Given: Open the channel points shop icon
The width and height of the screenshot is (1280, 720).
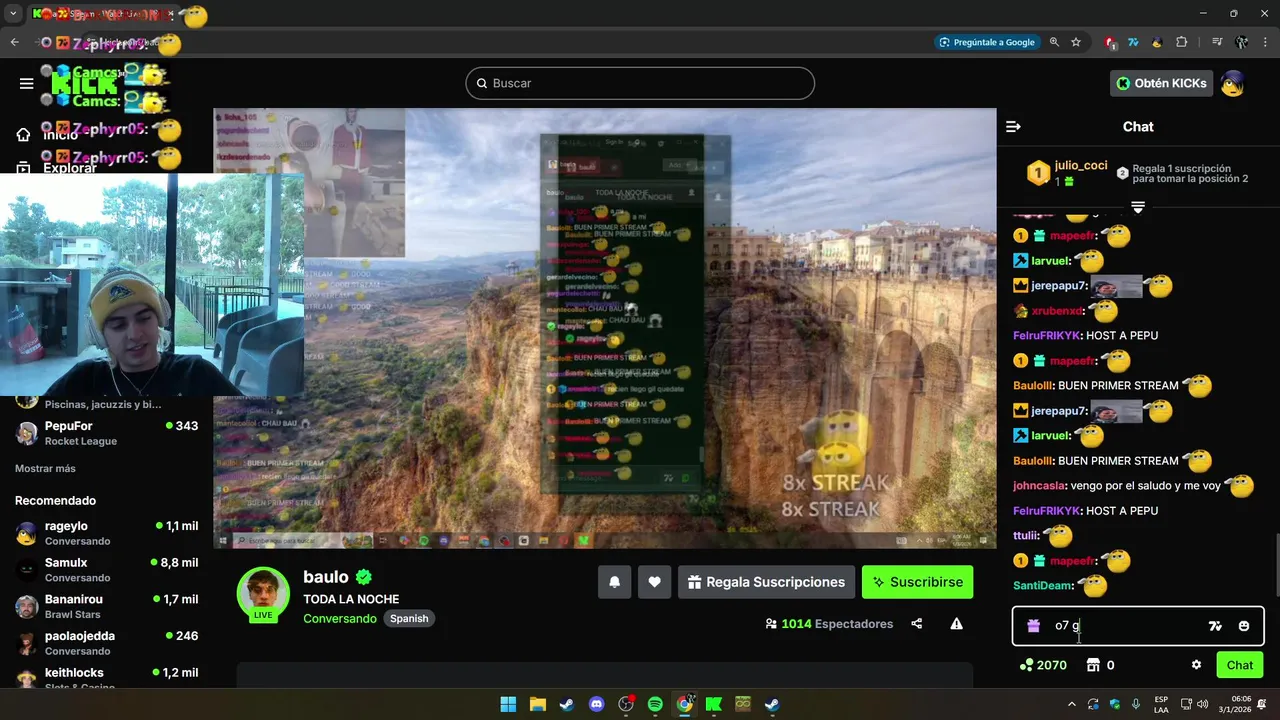Looking at the screenshot, I should point(1093,665).
